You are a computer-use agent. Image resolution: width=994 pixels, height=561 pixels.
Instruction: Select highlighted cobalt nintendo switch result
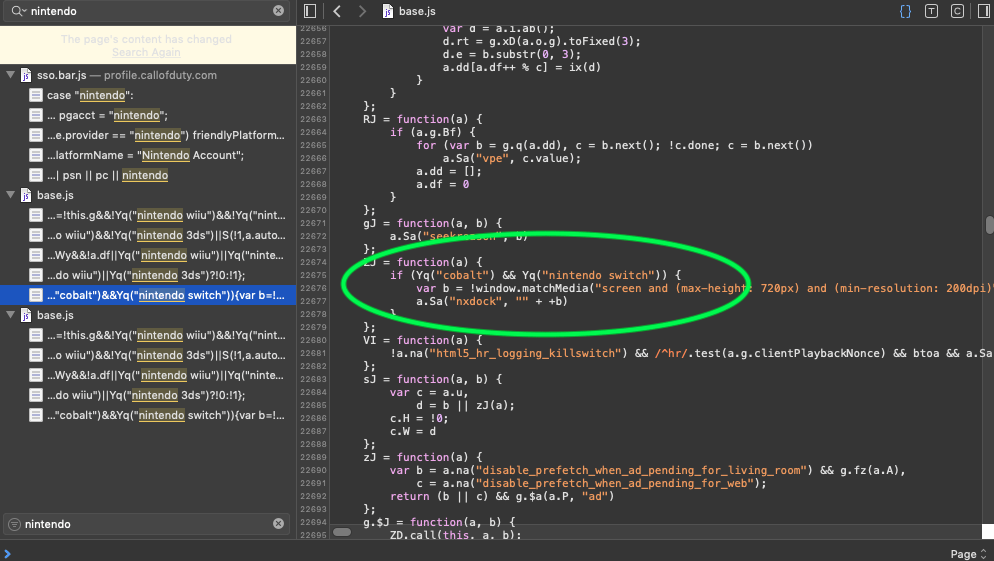(x=148, y=295)
